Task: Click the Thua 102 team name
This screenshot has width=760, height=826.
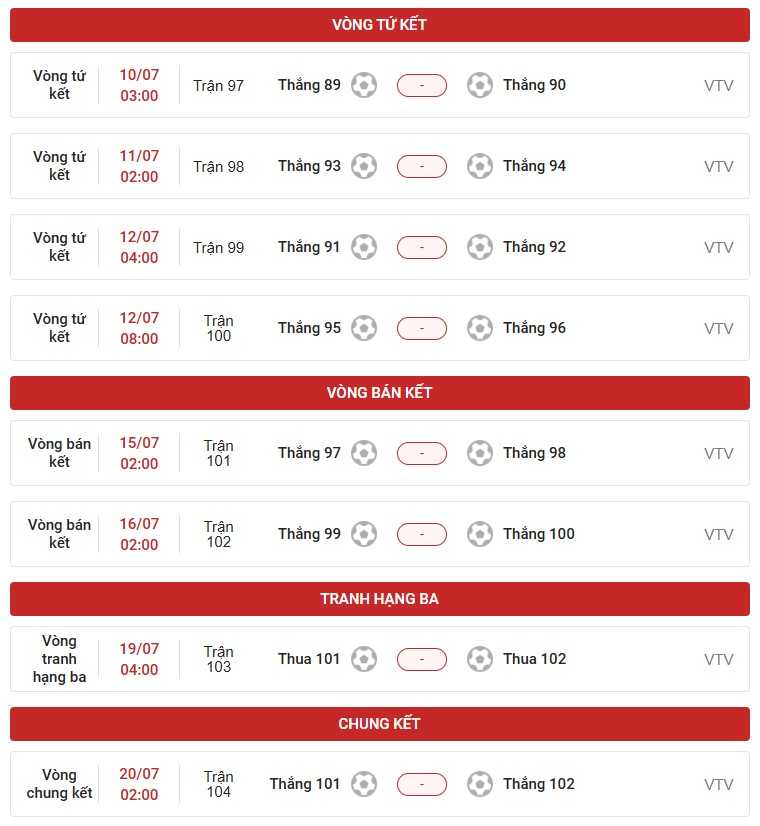Action: pyautogui.click(x=535, y=659)
